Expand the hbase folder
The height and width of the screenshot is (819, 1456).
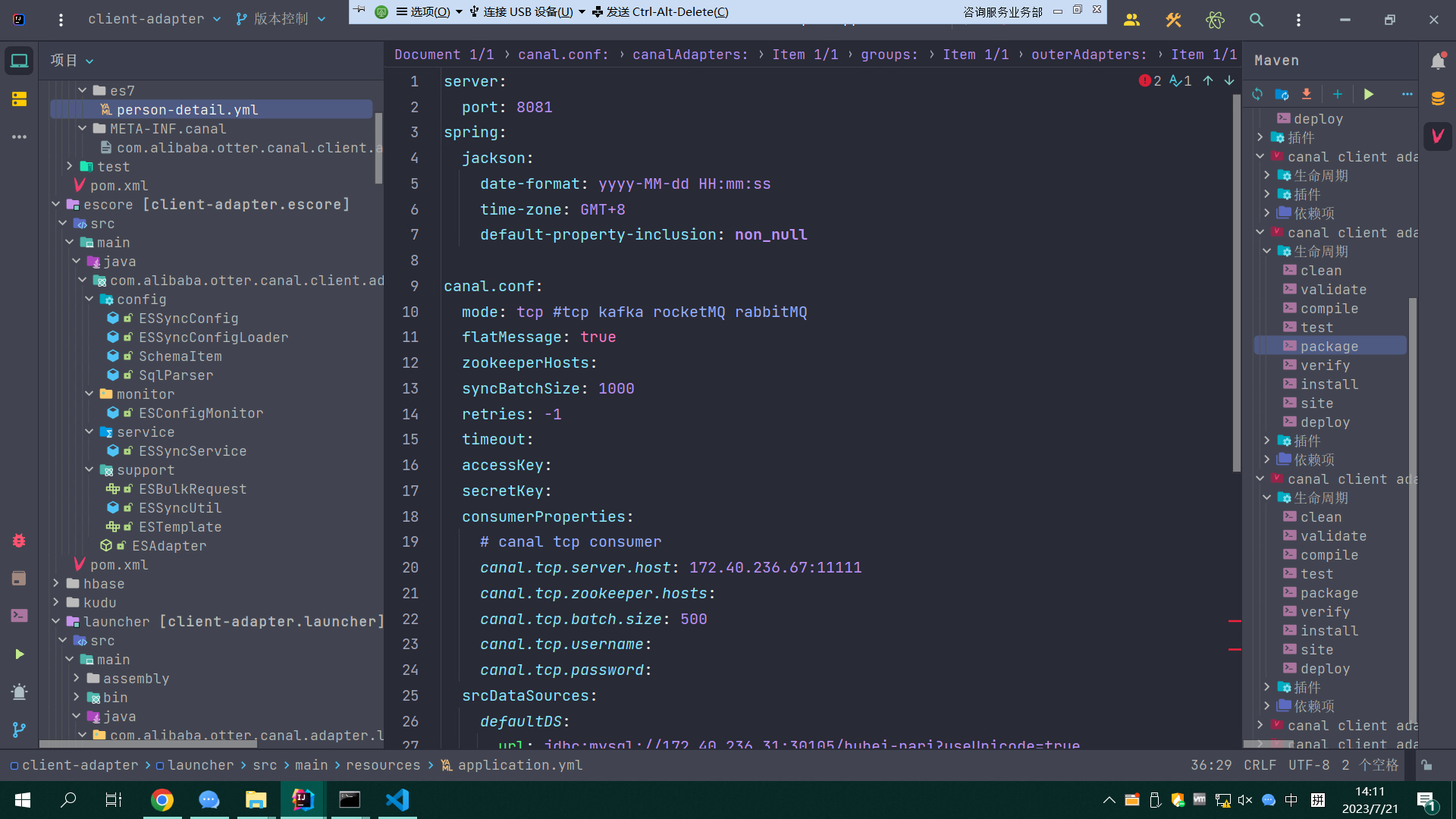click(x=56, y=583)
